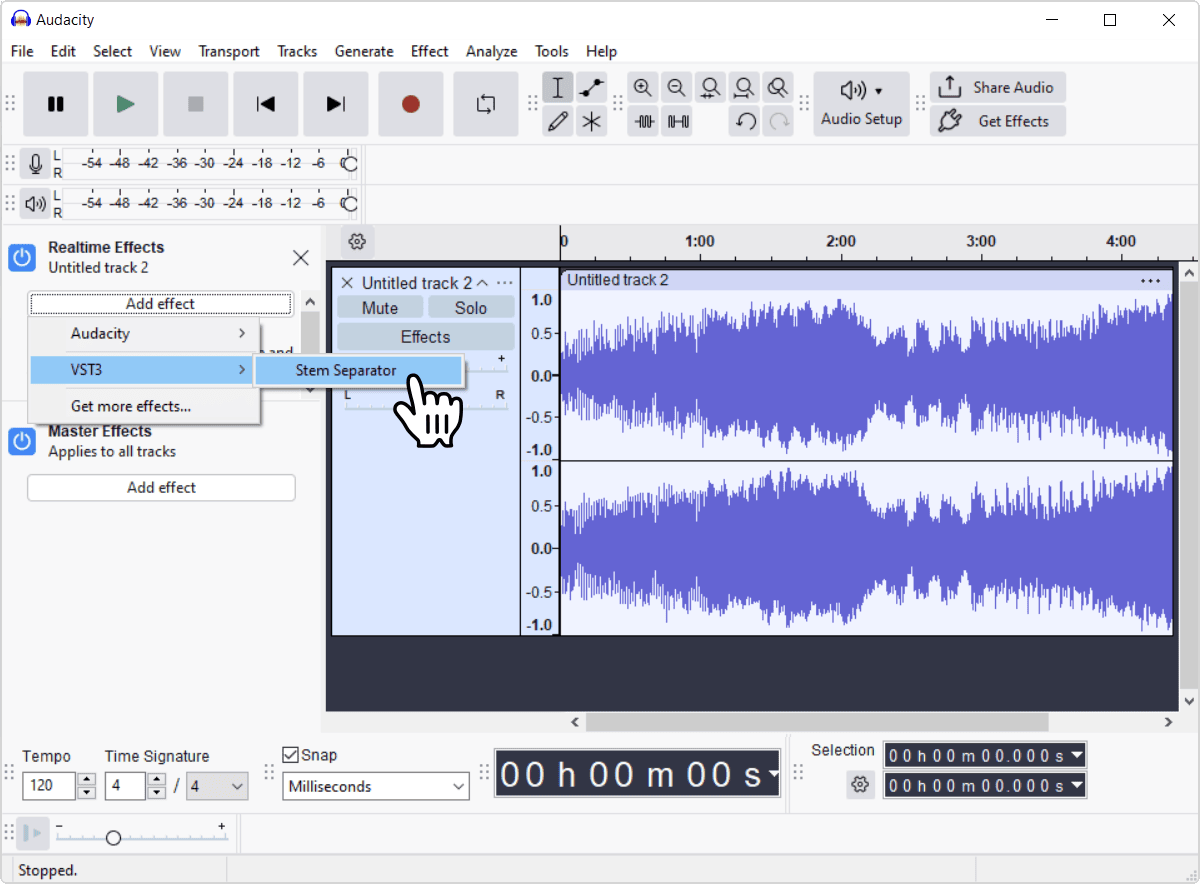Open track menu dots in track control panel
1200x884 pixels.
click(x=505, y=283)
